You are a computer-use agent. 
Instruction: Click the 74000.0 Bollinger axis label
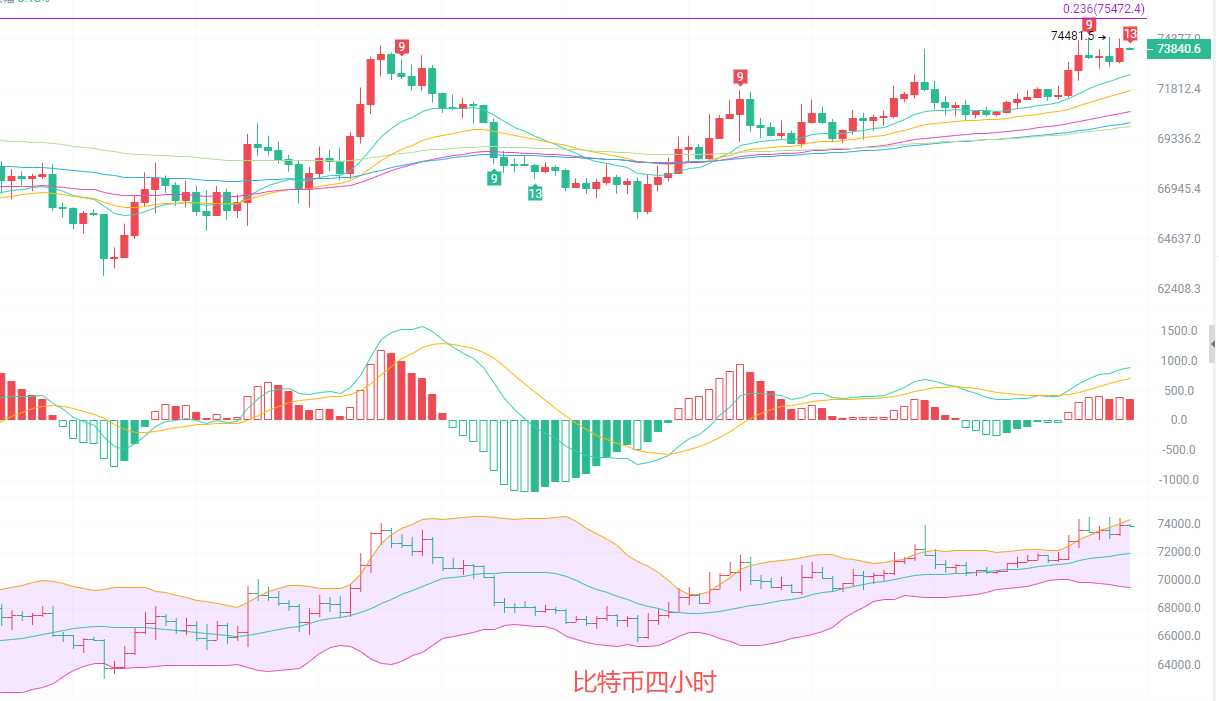tap(1180, 524)
